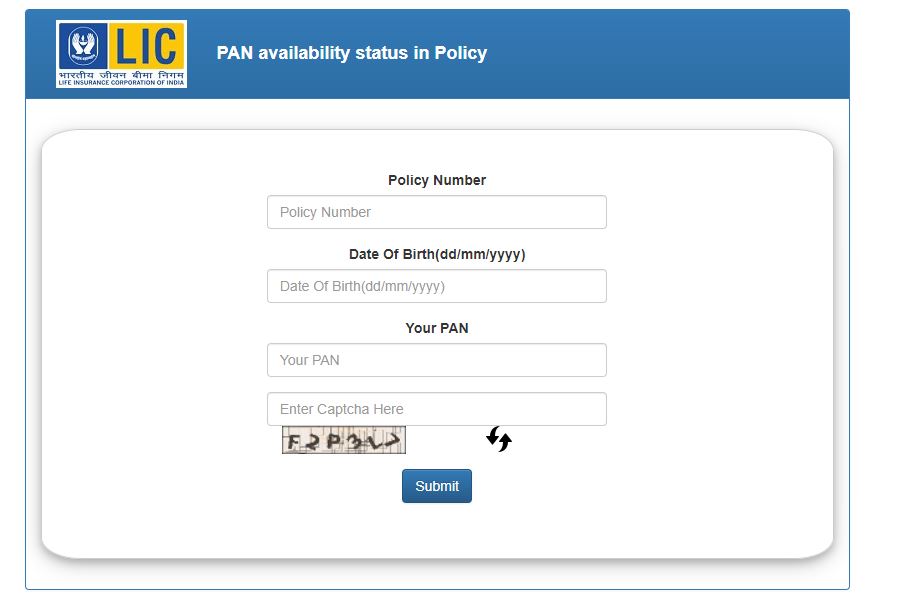Screen dimensions: 905x602
Task: Click the 'Your PAN' bold label
Action: tap(437, 328)
